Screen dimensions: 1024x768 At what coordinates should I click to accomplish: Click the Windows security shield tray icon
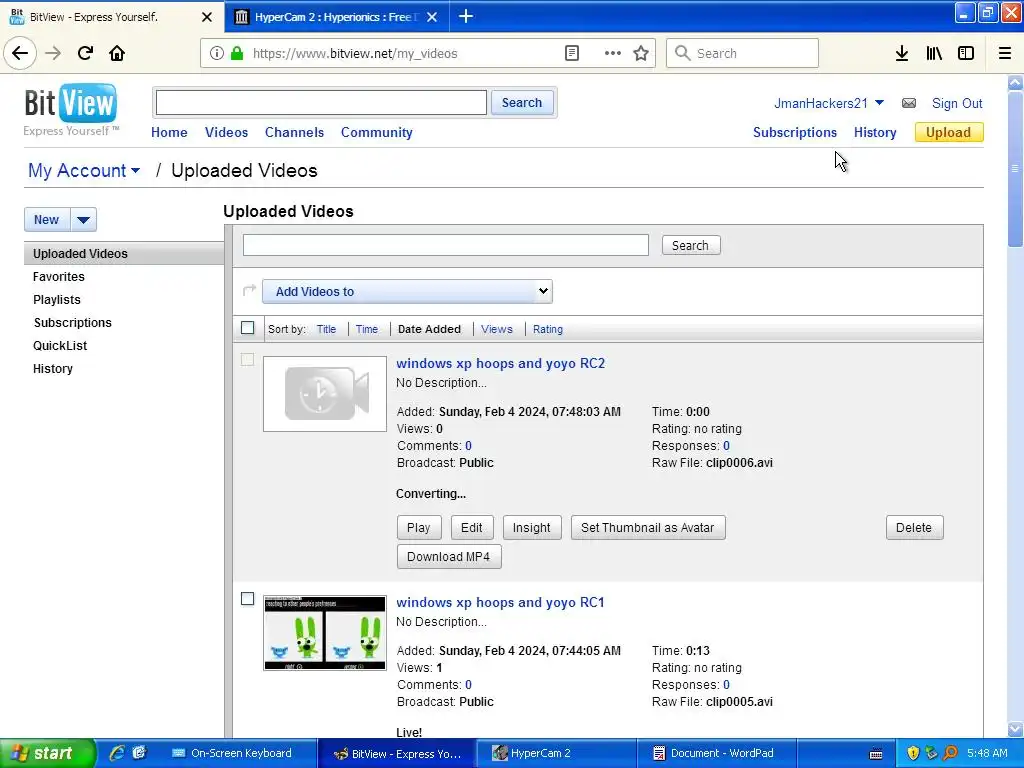click(x=913, y=753)
